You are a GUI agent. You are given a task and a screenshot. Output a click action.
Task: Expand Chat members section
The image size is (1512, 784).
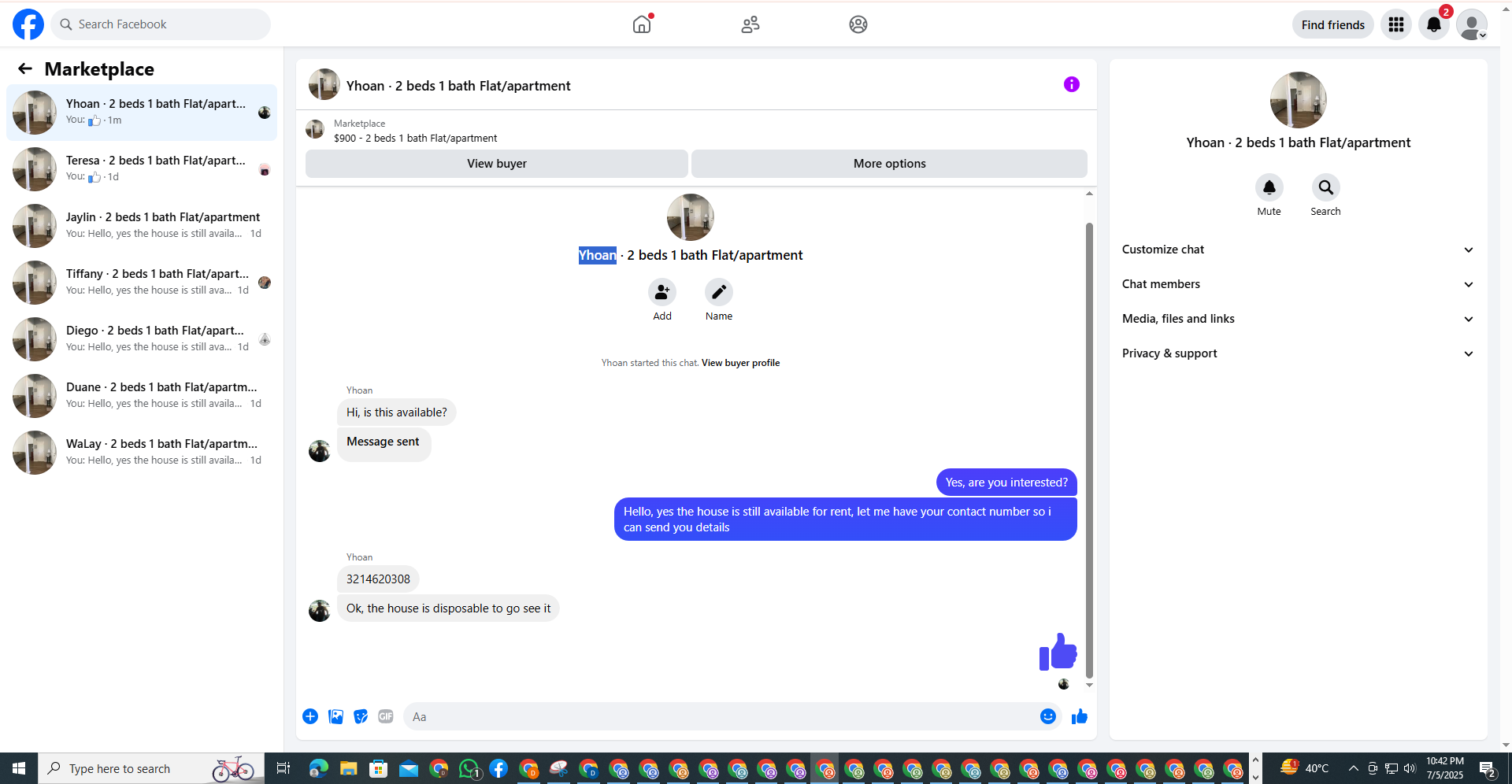click(1299, 284)
